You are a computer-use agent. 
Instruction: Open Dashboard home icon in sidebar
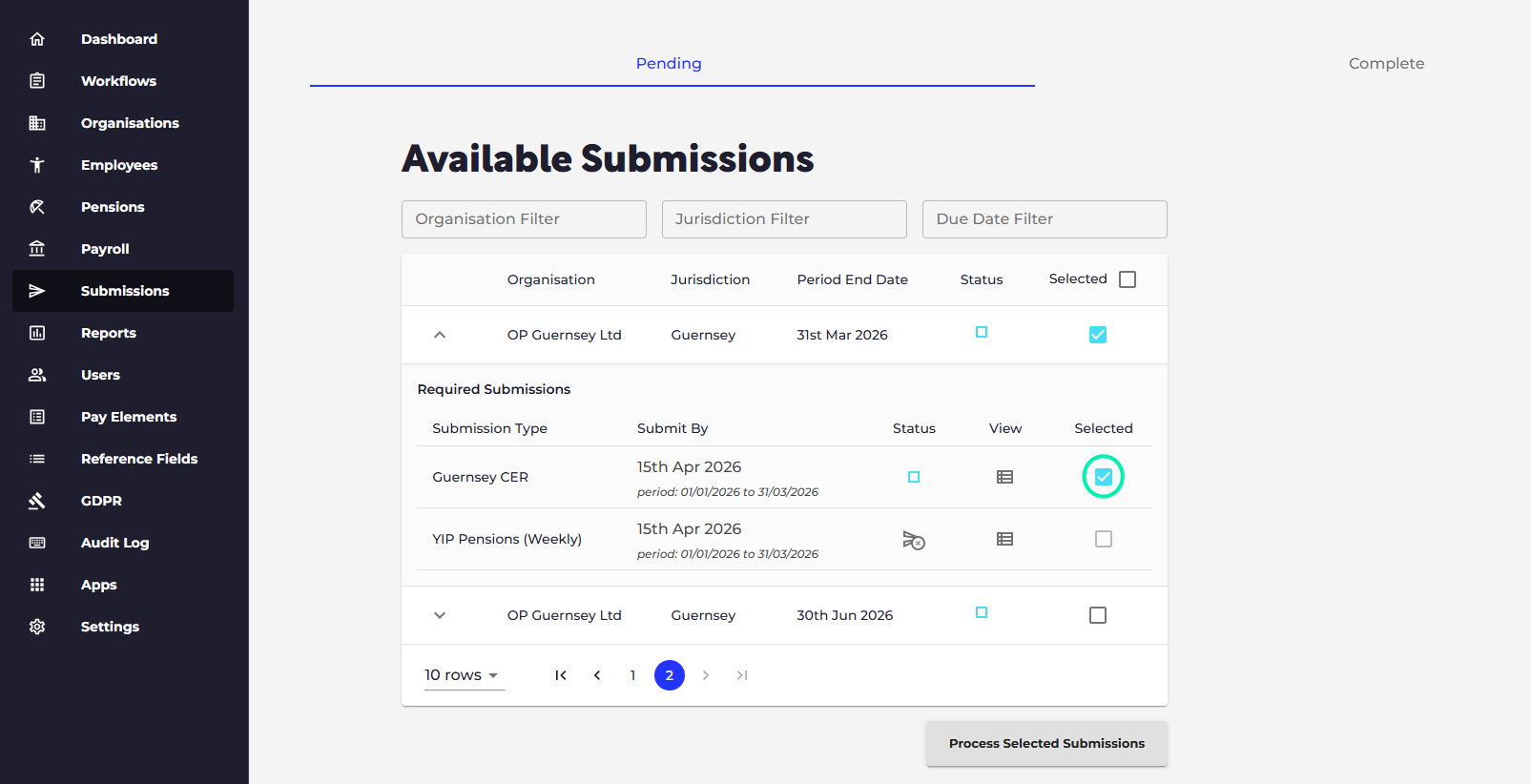[37, 39]
